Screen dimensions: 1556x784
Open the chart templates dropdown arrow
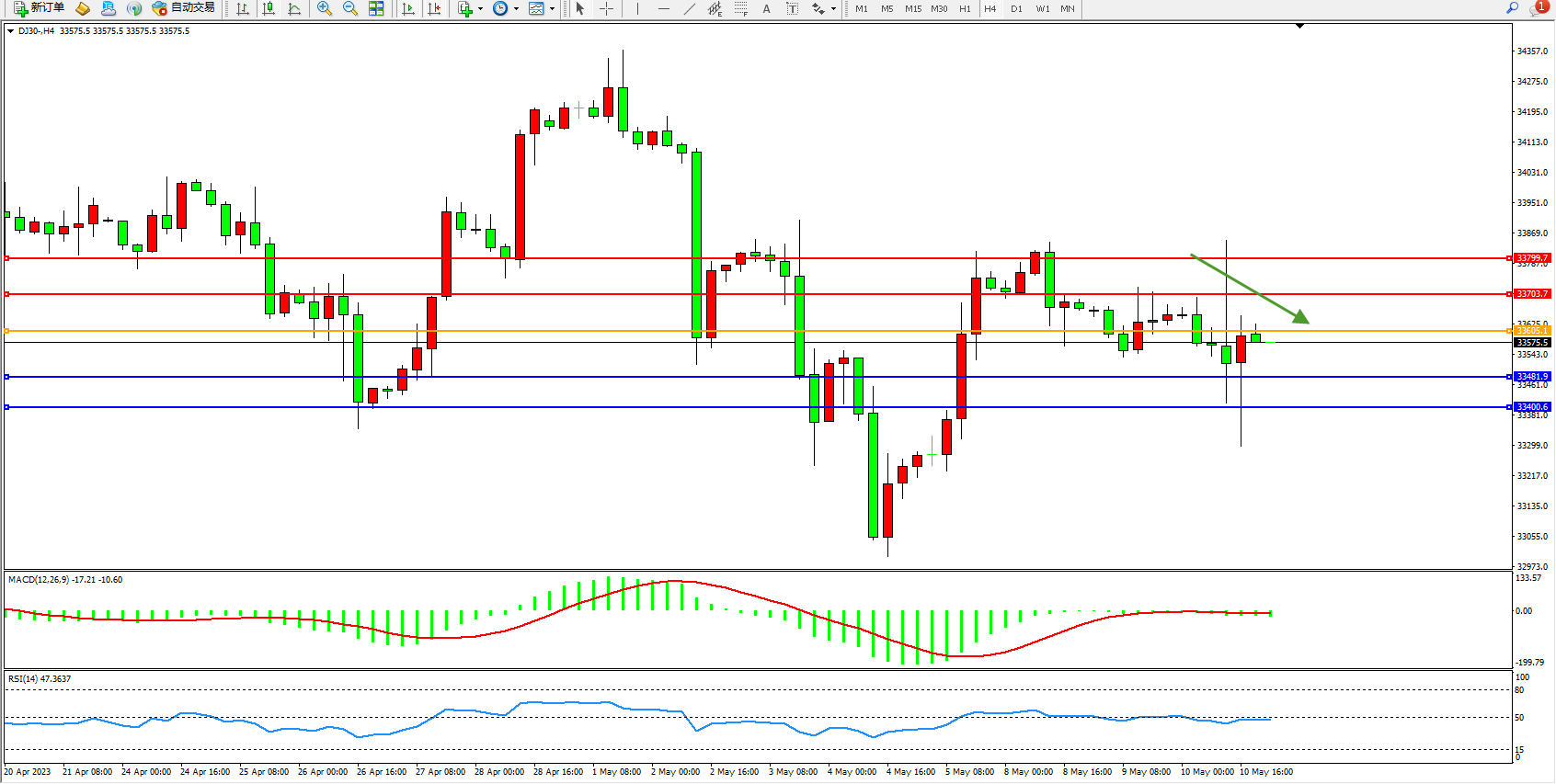pyautogui.click(x=552, y=9)
